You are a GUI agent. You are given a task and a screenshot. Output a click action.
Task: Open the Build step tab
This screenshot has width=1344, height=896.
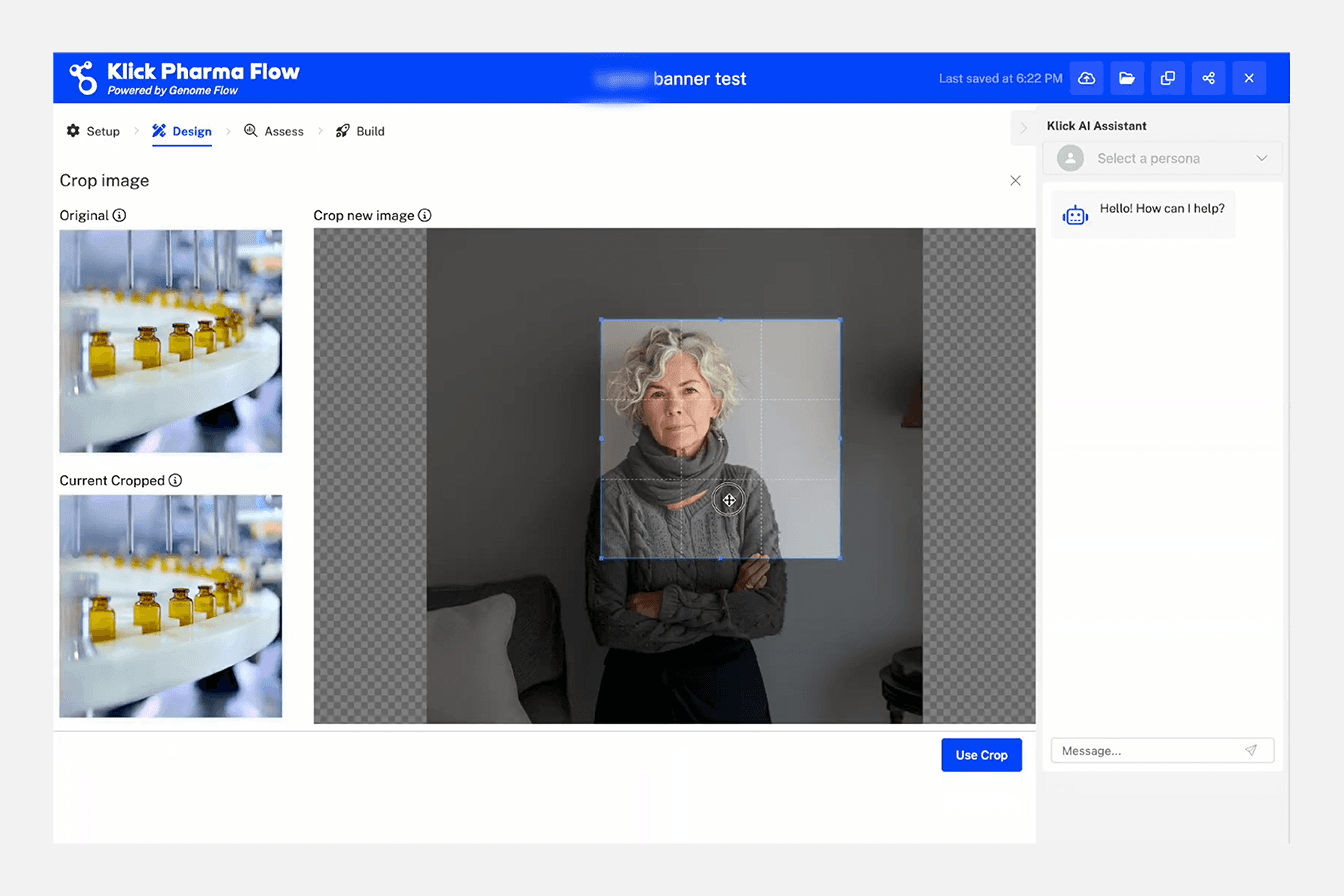click(x=360, y=131)
